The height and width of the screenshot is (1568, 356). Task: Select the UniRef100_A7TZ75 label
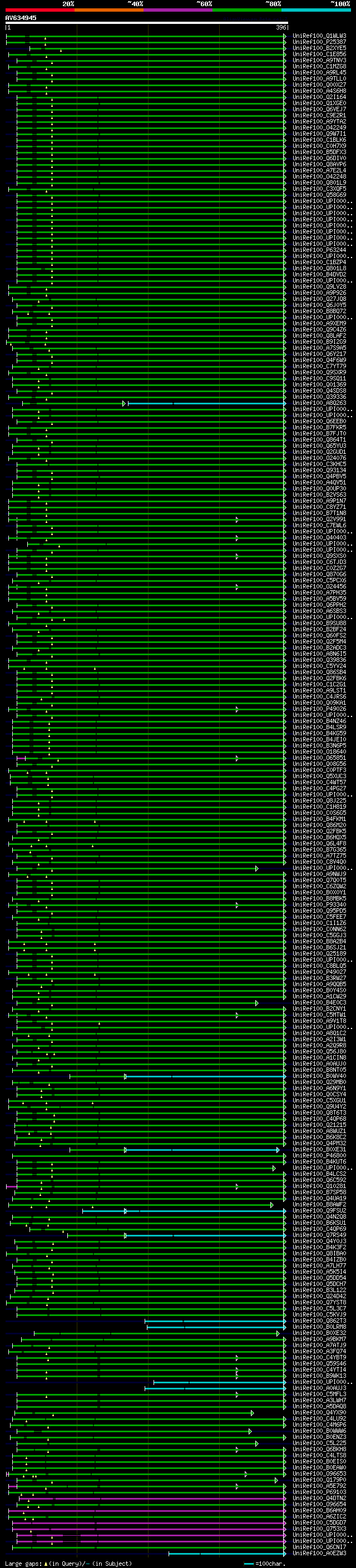click(x=319, y=856)
